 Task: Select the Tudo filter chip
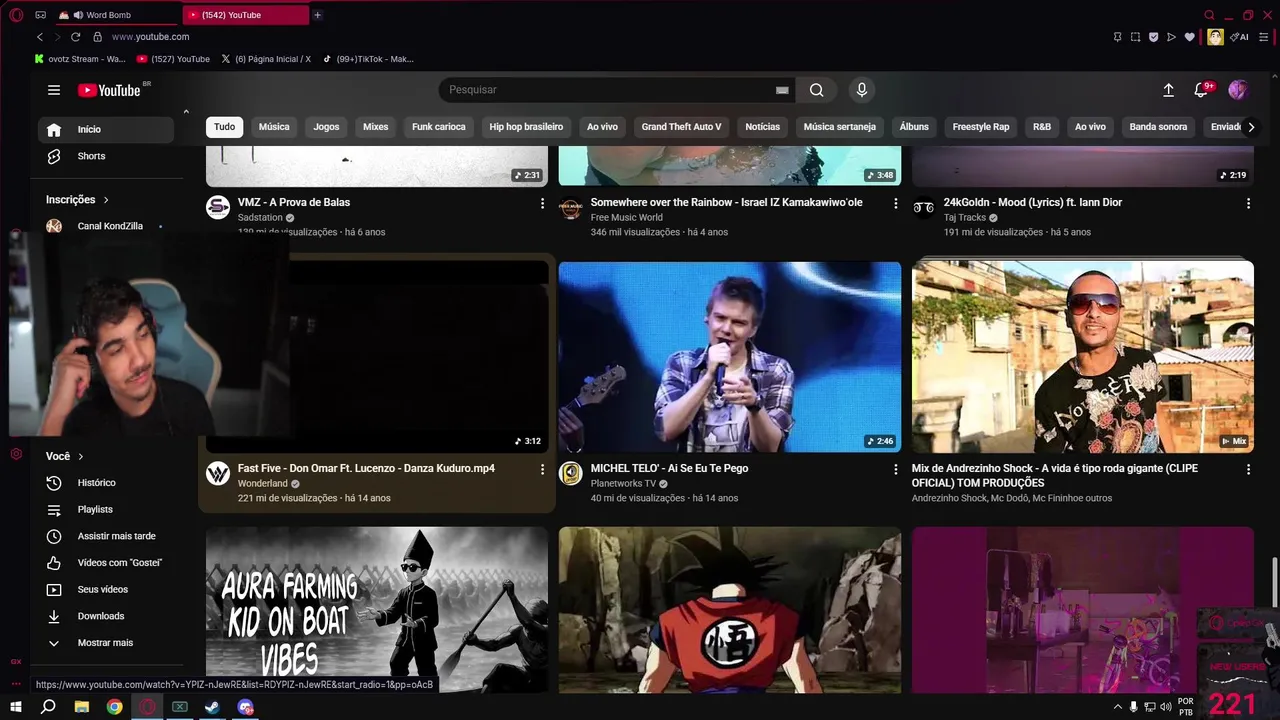click(225, 127)
